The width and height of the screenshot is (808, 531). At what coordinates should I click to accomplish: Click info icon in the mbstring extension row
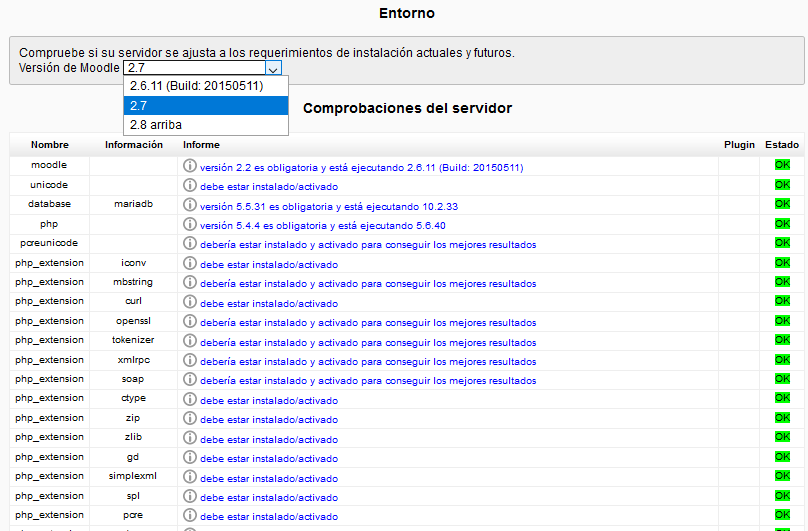pyautogui.click(x=190, y=283)
